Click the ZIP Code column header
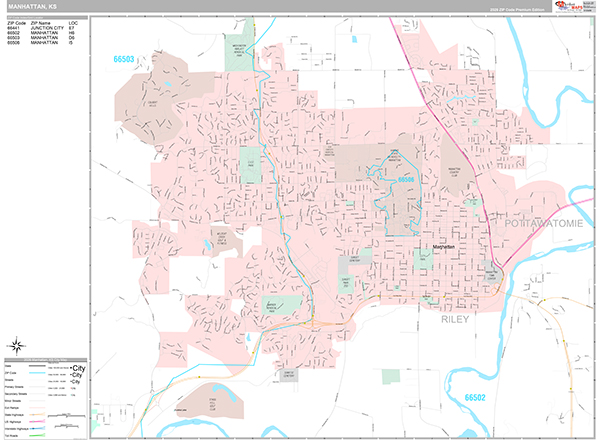 click(16, 23)
